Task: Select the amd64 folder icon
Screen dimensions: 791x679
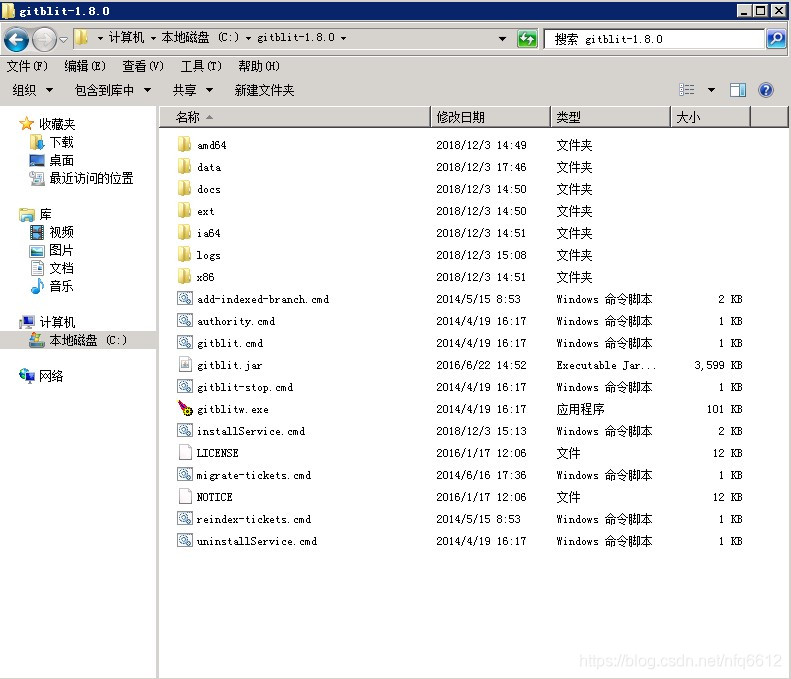Action: [184, 144]
